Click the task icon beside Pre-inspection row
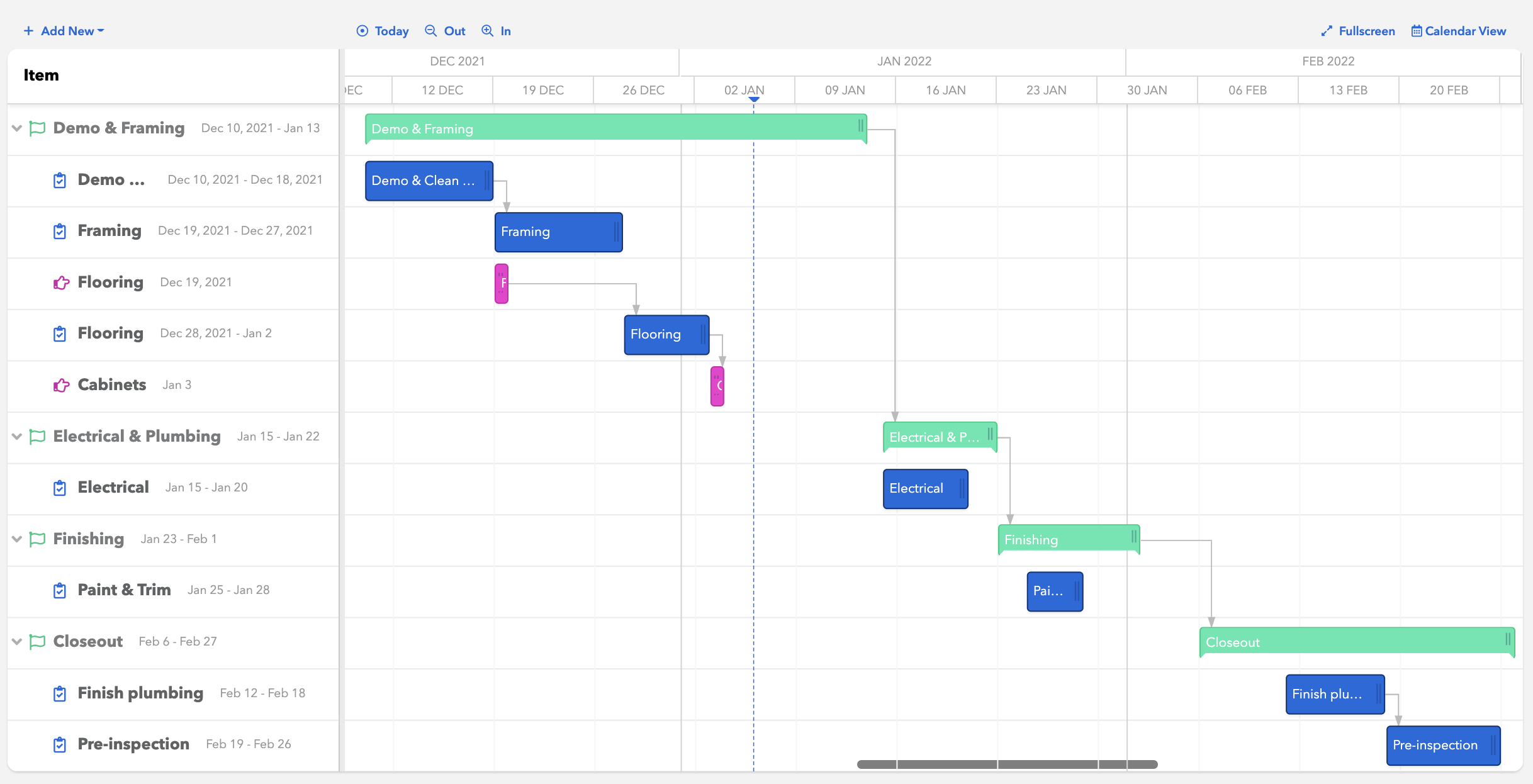This screenshot has height=784, width=1533. coord(60,745)
